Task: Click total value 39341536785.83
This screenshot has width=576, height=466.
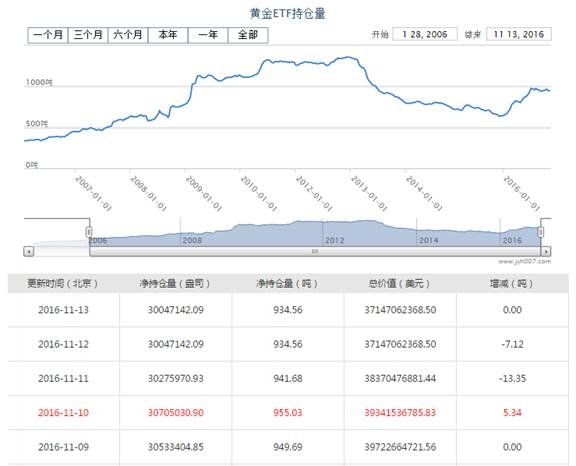Action: (400, 412)
